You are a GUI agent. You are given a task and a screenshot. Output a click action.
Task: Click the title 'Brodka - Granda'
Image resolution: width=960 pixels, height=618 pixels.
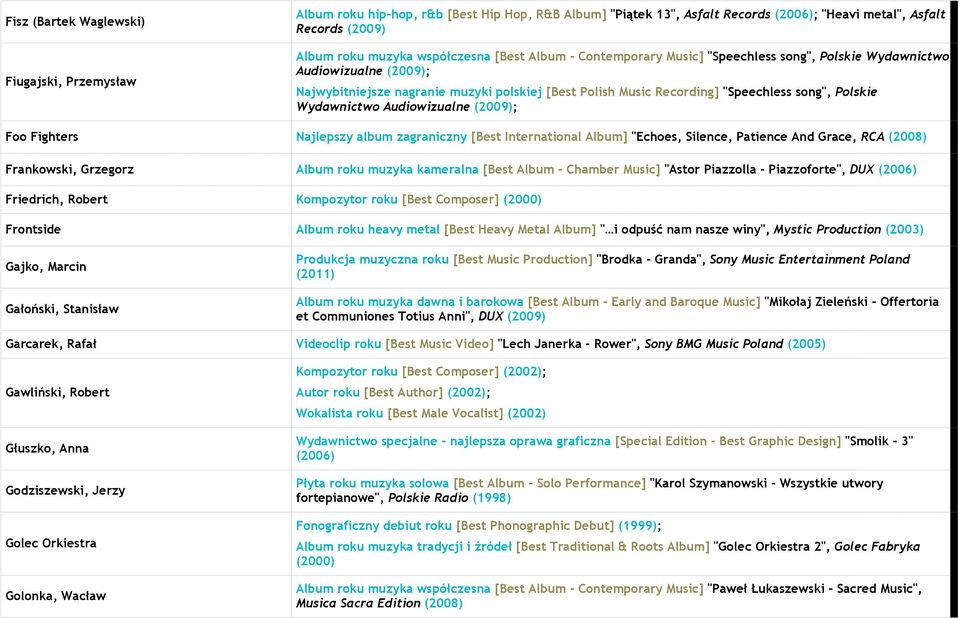[x=649, y=259]
